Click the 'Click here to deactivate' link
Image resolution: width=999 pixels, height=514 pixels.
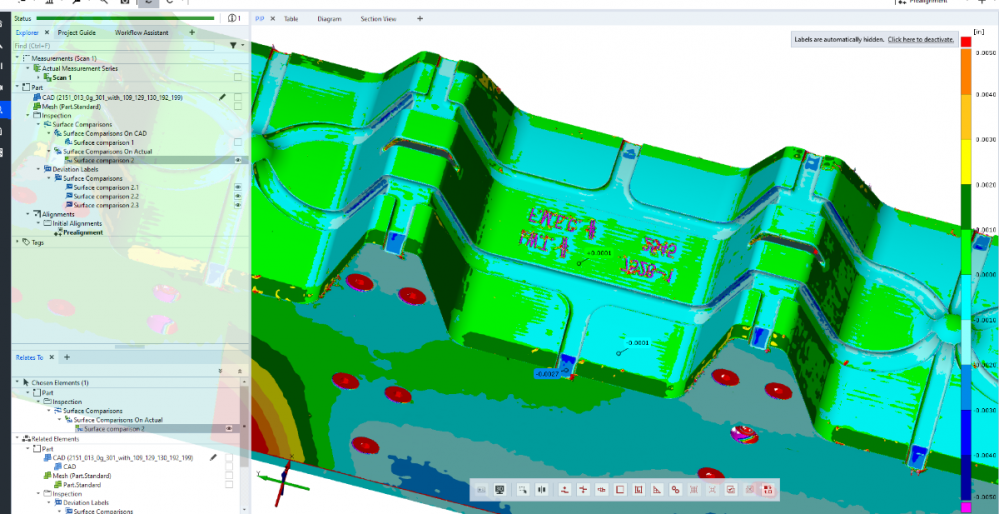coord(921,39)
